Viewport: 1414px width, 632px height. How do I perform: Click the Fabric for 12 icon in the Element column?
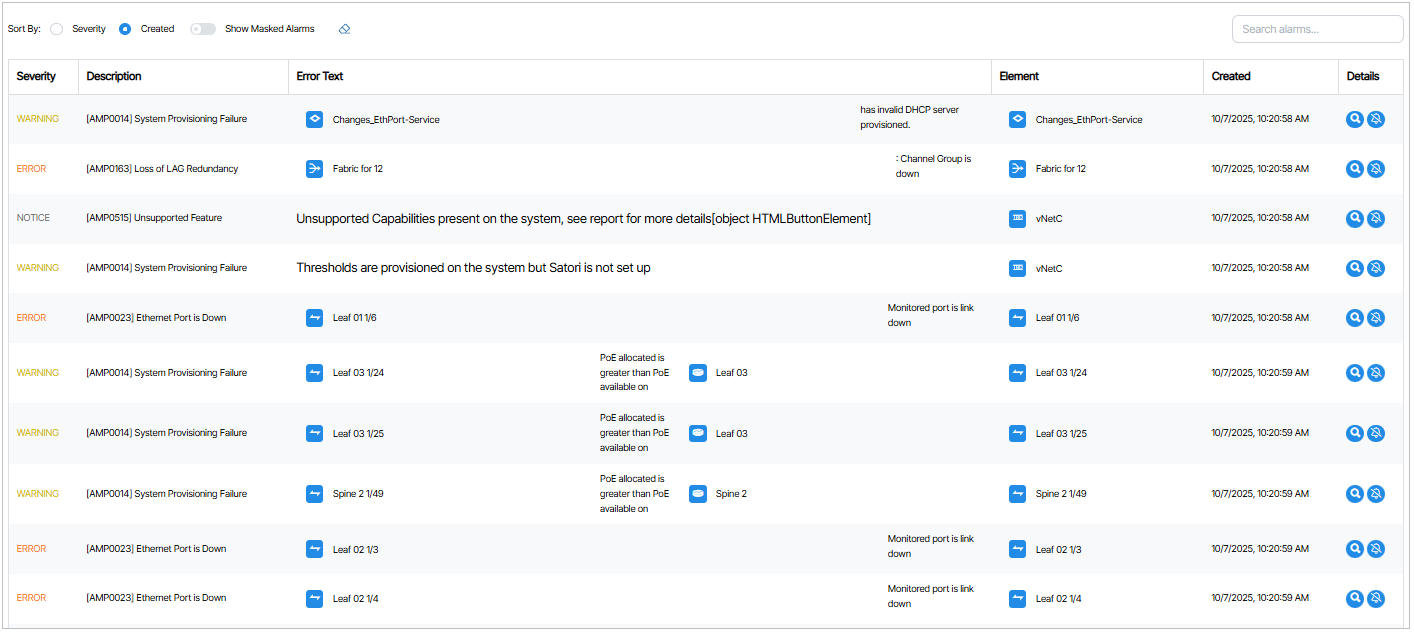click(1017, 169)
